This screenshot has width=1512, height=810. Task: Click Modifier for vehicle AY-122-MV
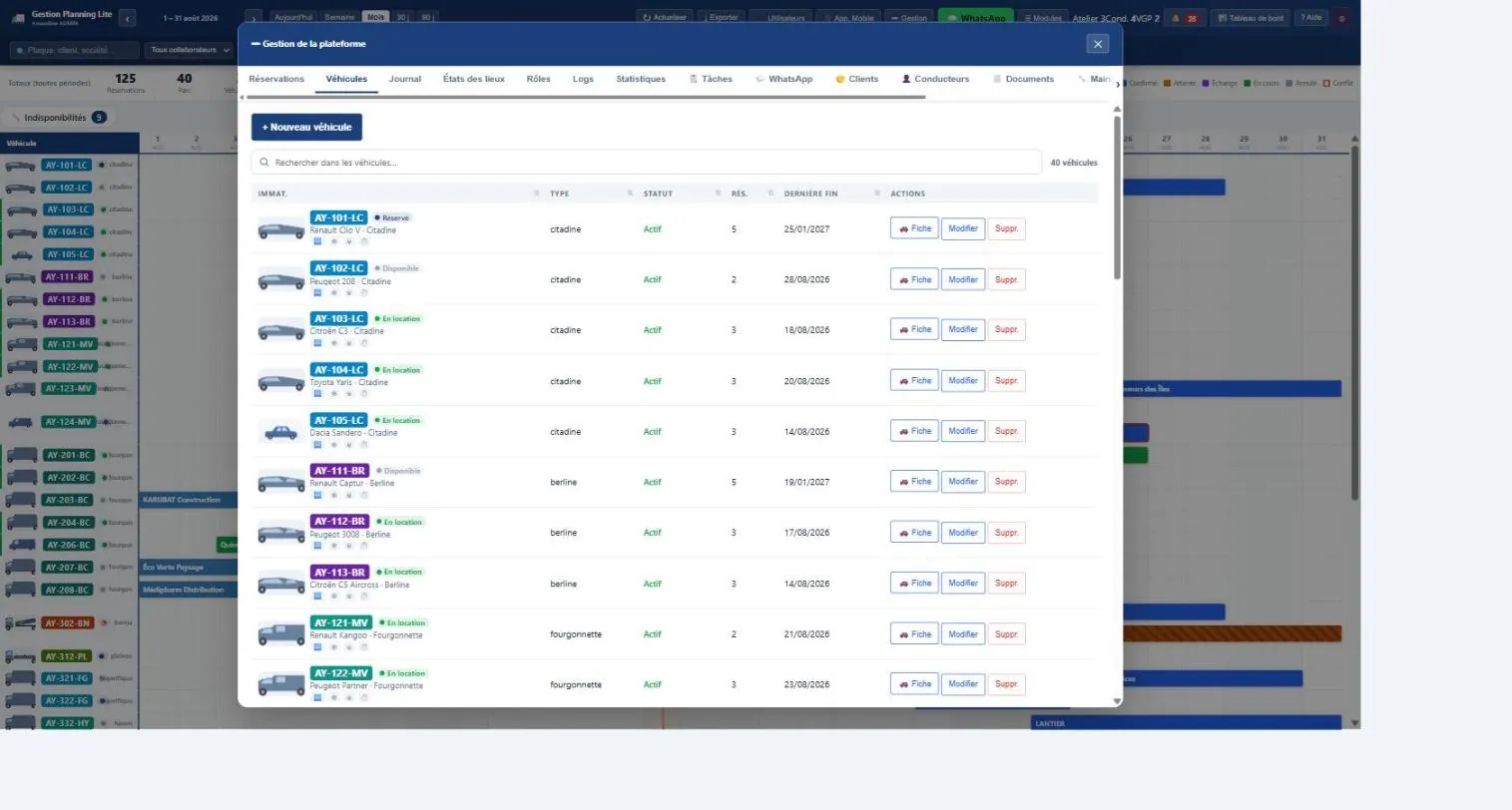tap(963, 684)
